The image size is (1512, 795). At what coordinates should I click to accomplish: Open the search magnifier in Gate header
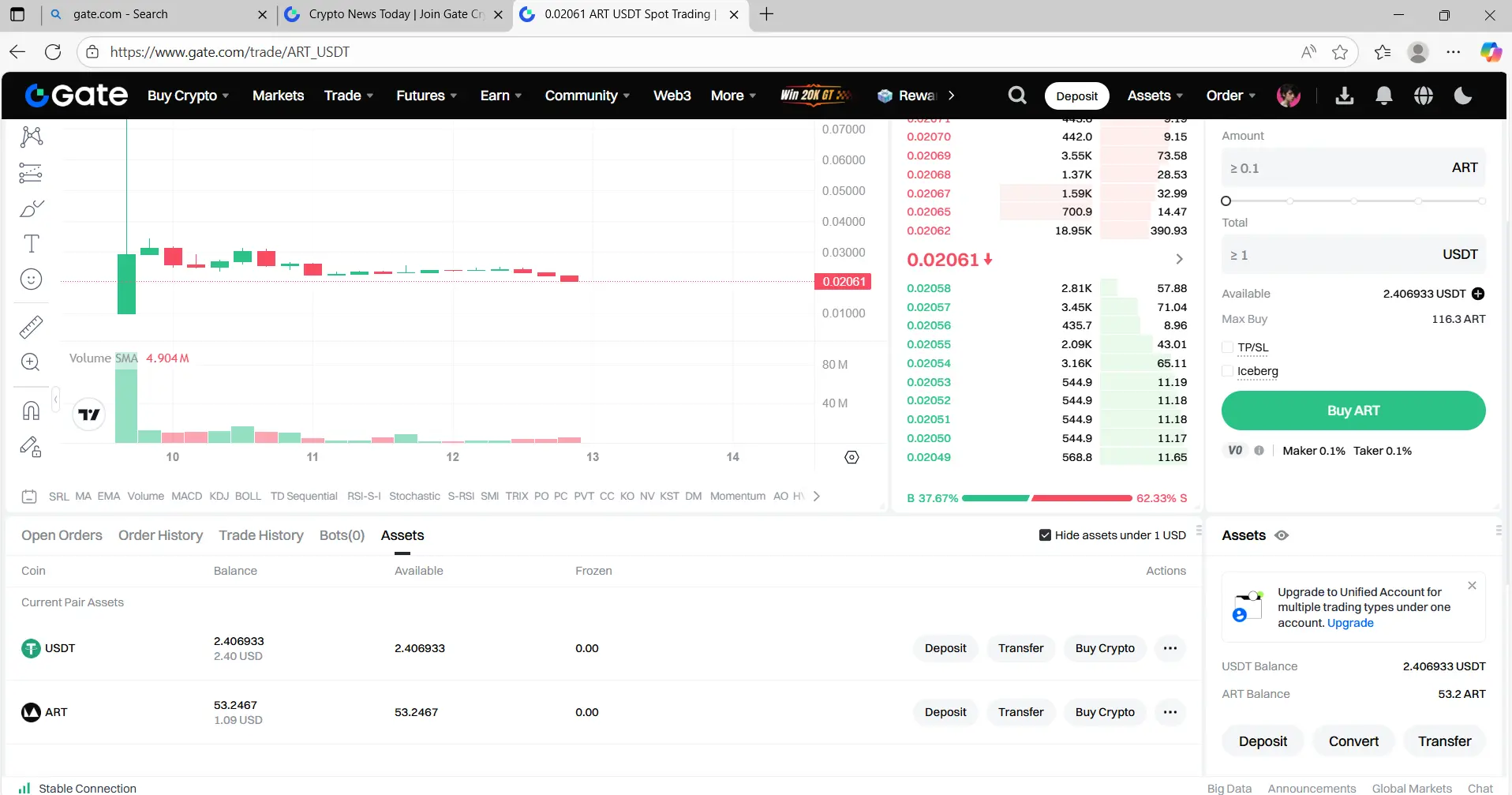[x=1017, y=96]
